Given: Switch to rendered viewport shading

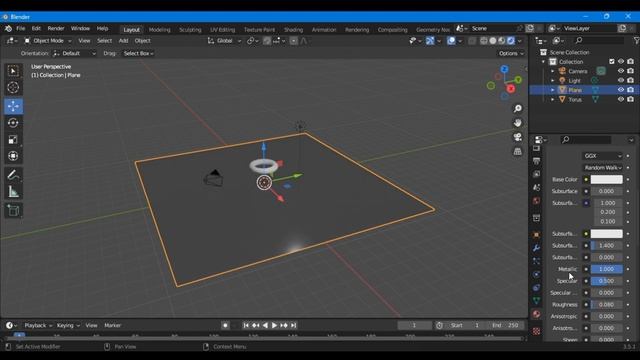Looking at the screenshot, I should tap(511, 41).
